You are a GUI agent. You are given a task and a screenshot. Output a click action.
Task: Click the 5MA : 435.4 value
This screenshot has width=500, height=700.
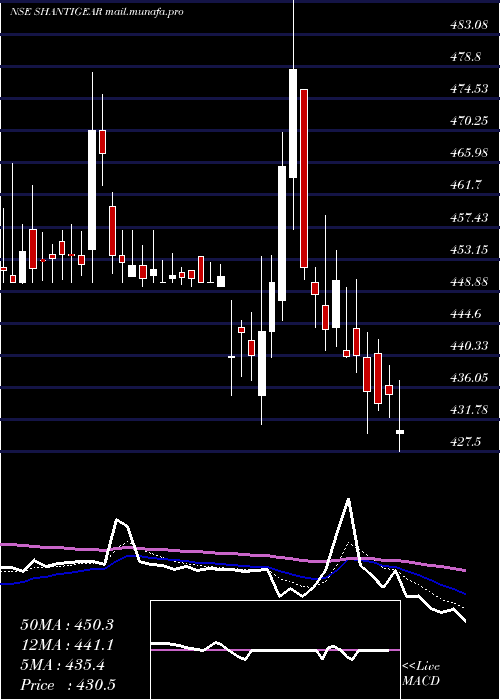pyautogui.click(x=62, y=665)
